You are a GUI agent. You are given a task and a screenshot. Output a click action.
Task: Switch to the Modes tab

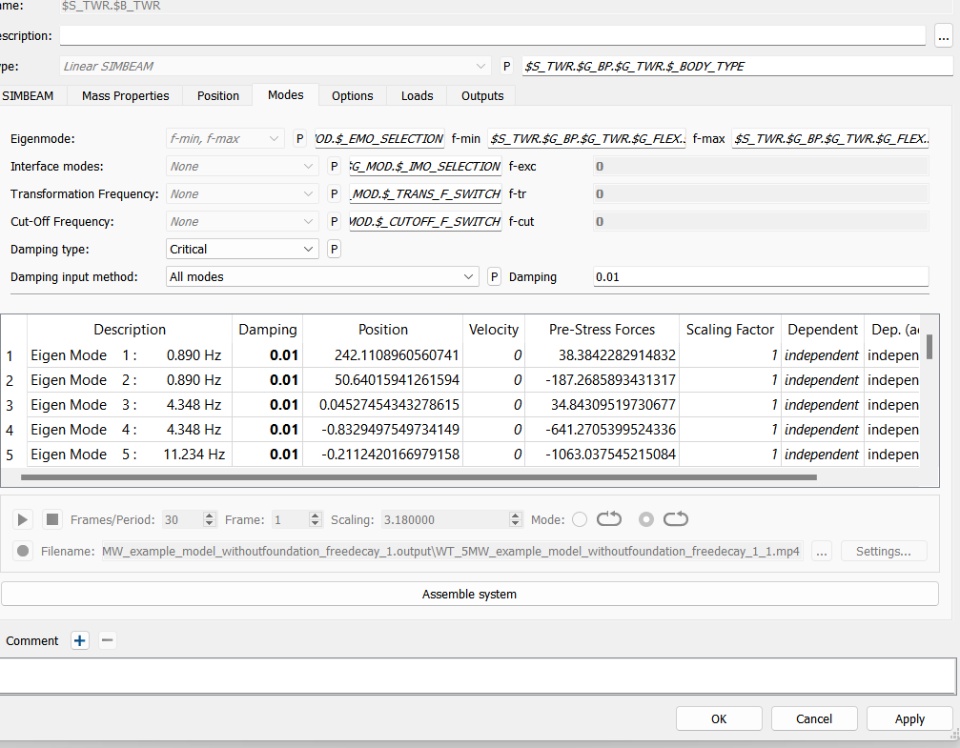285,95
